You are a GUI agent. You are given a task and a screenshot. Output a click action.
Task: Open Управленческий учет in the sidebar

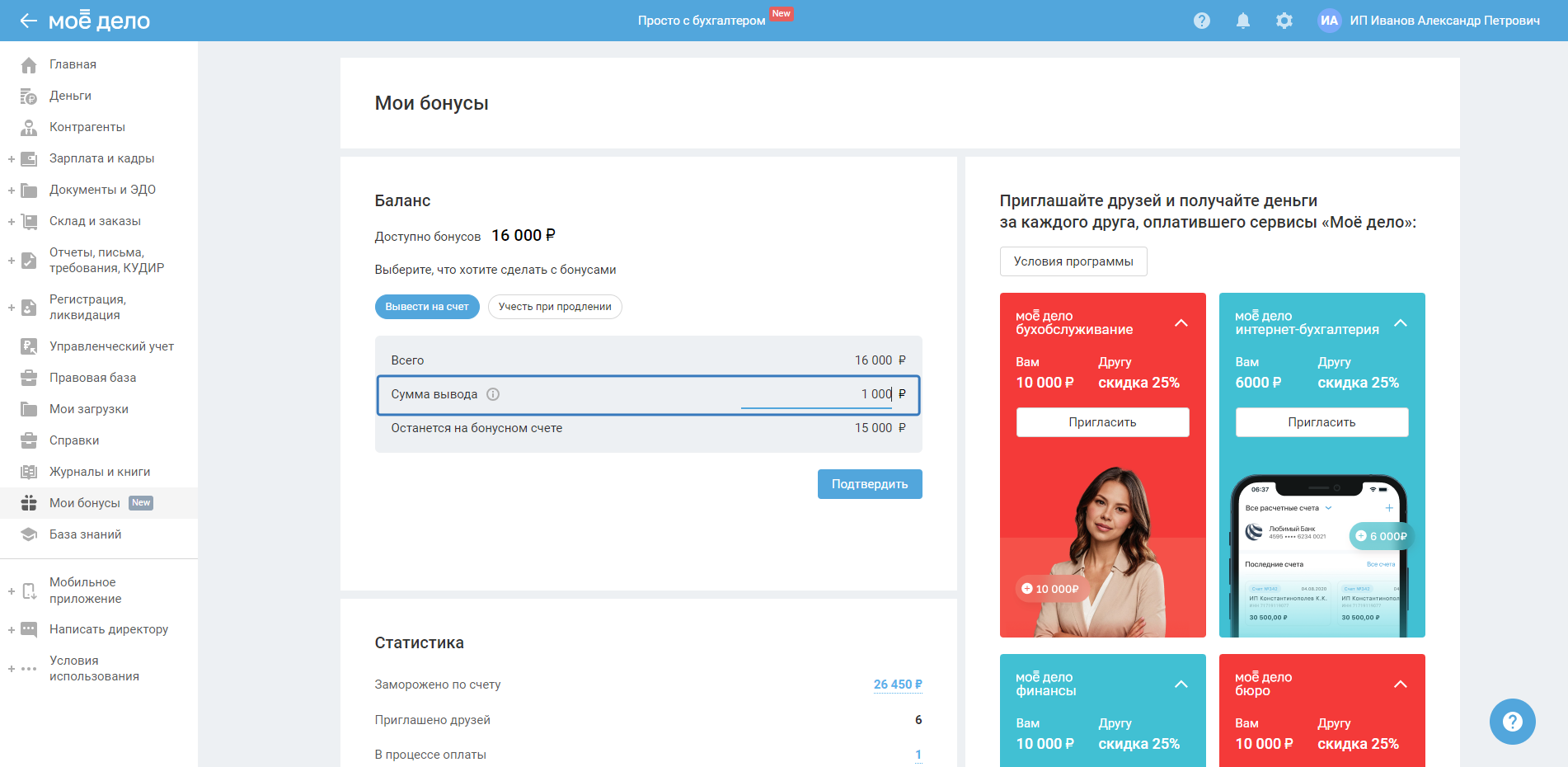tap(111, 346)
